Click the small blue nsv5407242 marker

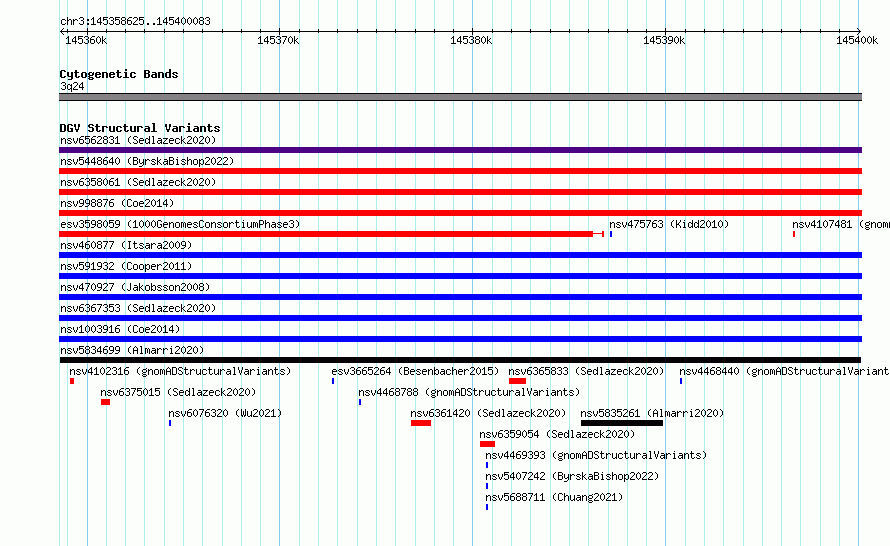(x=487, y=486)
